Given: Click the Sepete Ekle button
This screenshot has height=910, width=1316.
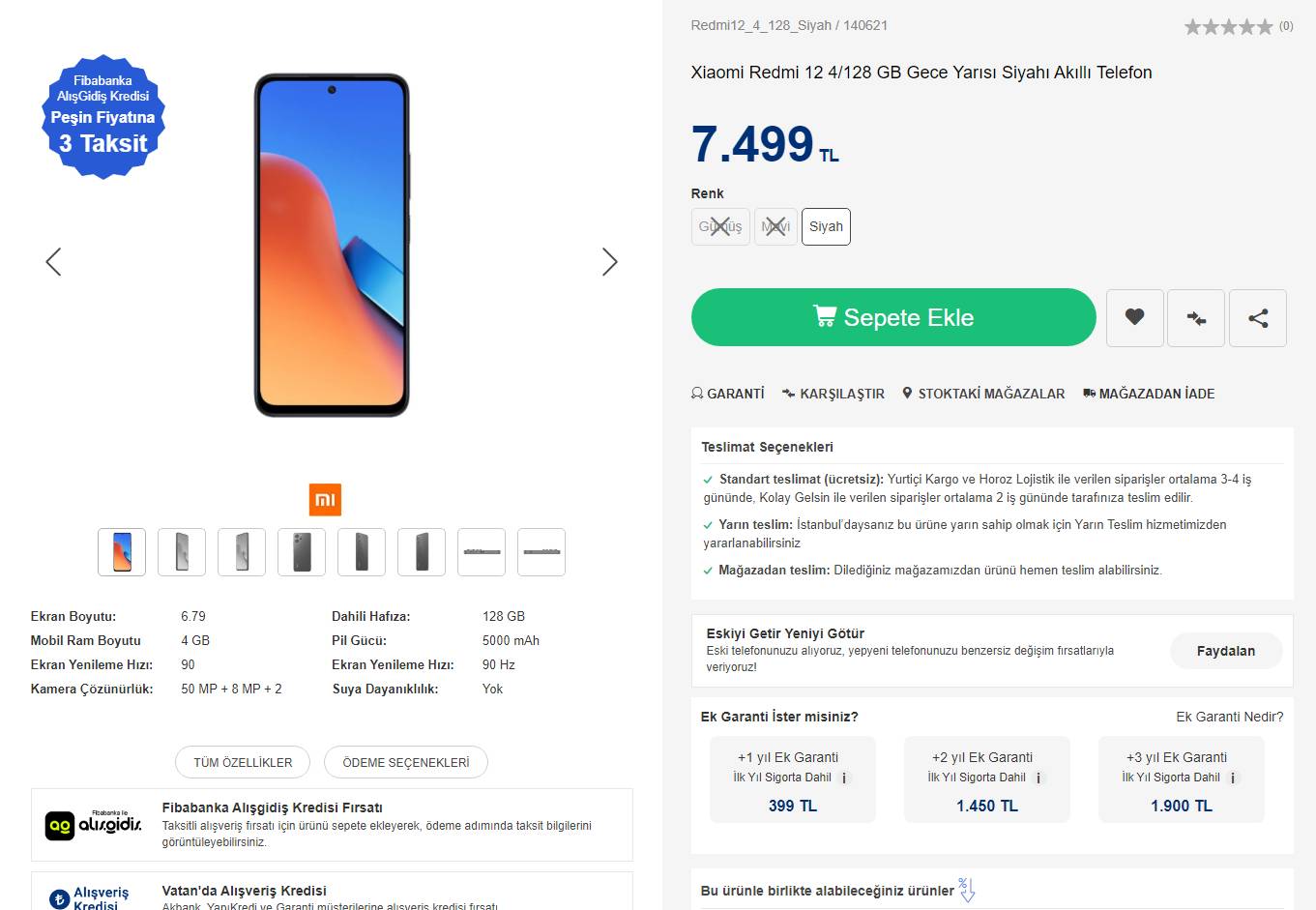Looking at the screenshot, I should [893, 317].
